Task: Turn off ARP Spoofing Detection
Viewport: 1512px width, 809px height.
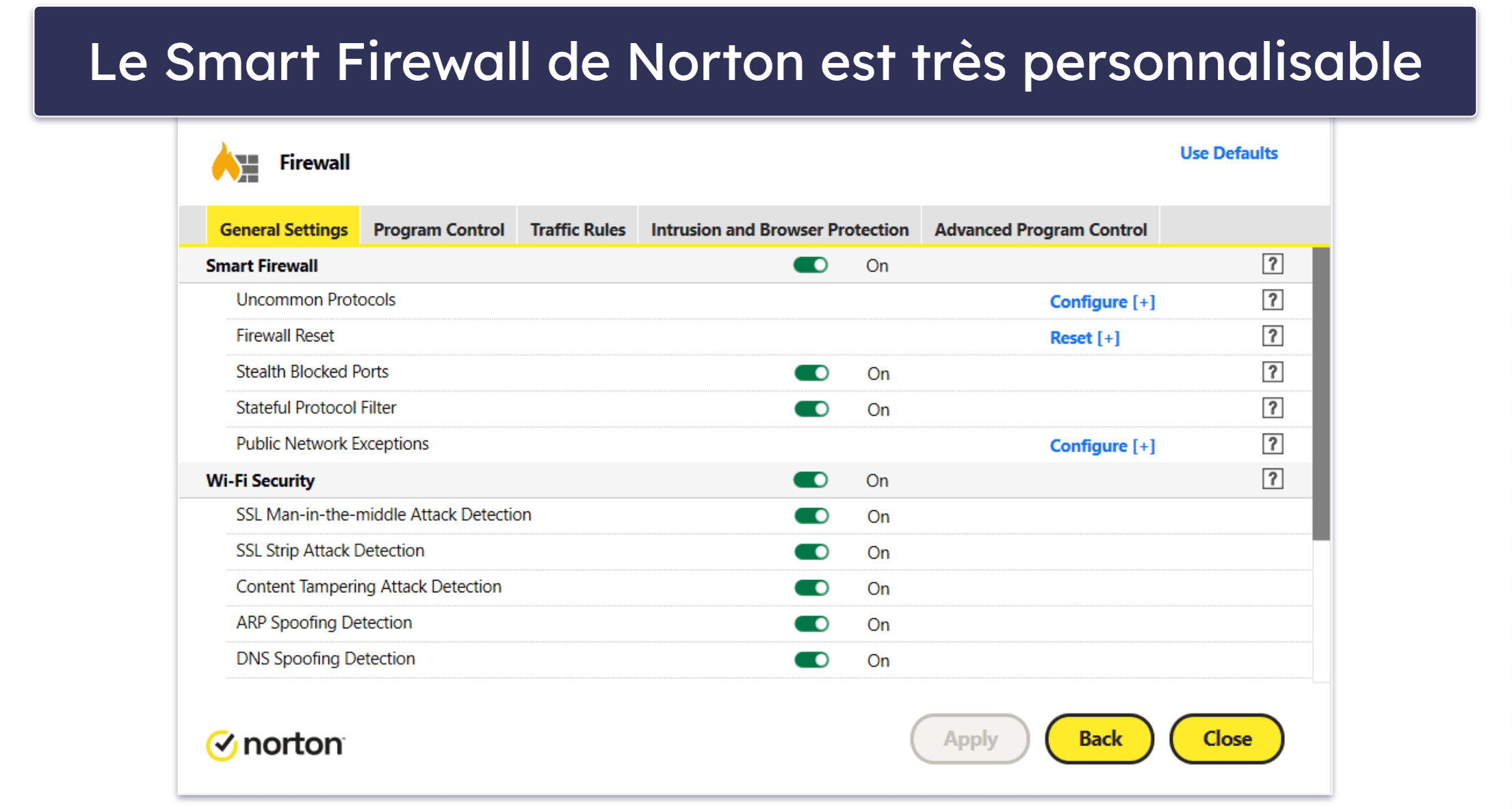Action: tap(811, 624)
